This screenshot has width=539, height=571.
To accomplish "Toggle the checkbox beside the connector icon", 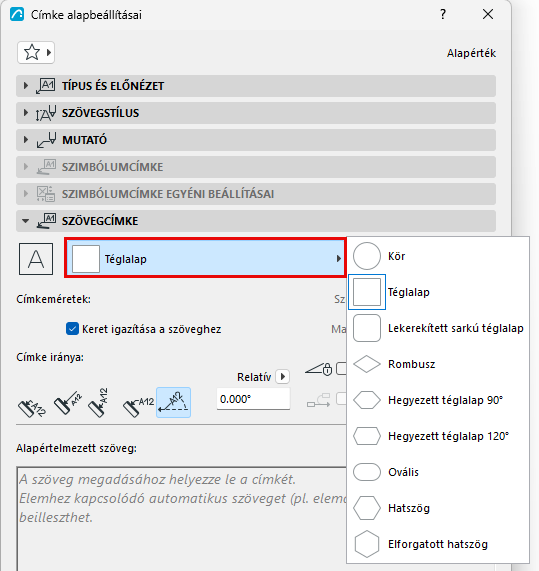I will click(342, 398).
